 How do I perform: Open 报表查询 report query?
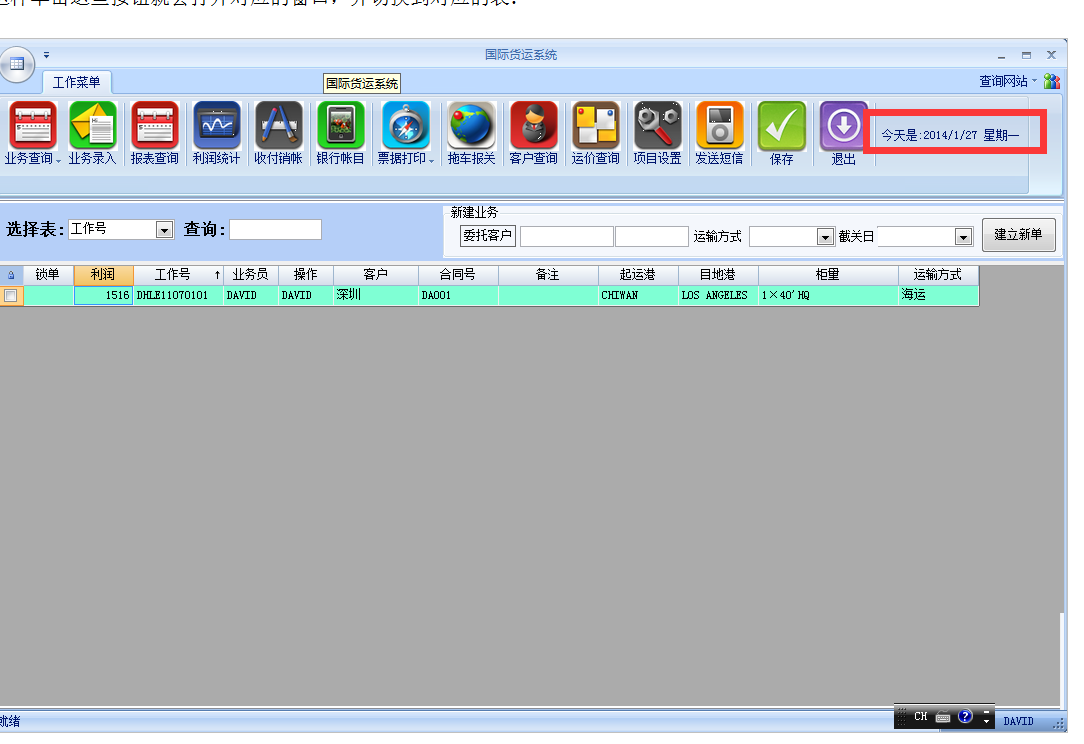(155, 126)
